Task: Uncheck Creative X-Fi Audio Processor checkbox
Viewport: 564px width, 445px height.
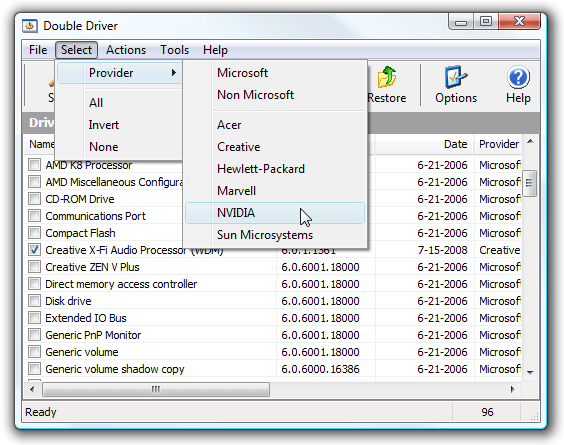Action: (35, 250)
